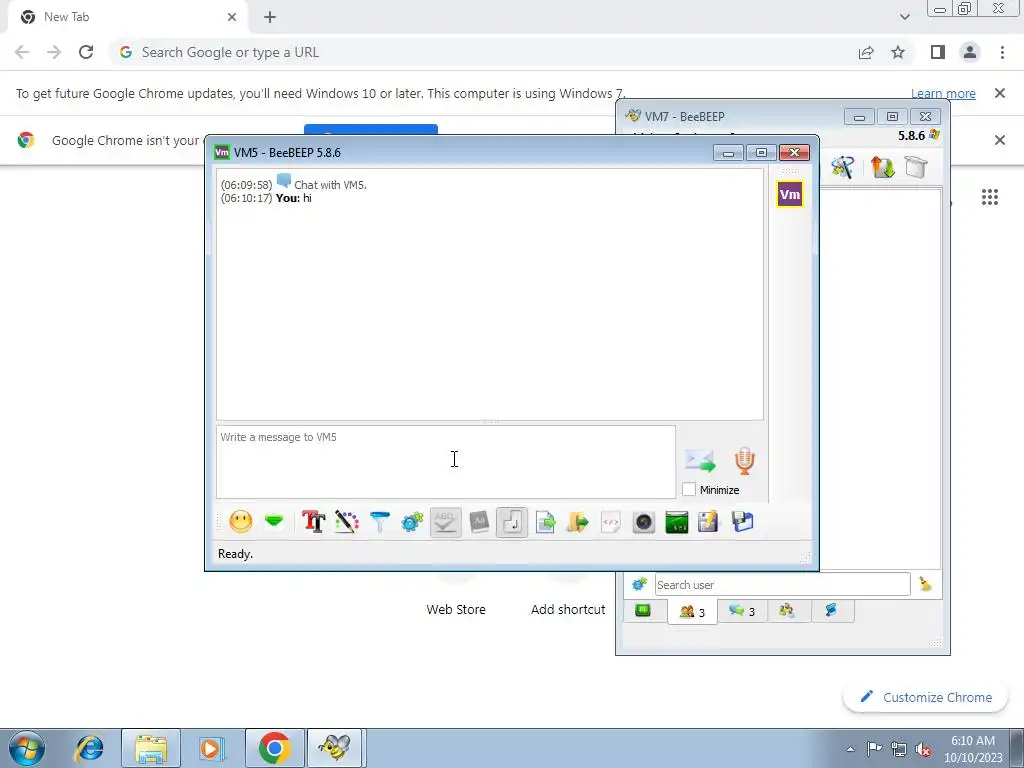Image resolution: width=1024 pixels, height=768 pixels.
Task: Open the Windows Start menu
Action: [27, 748]
